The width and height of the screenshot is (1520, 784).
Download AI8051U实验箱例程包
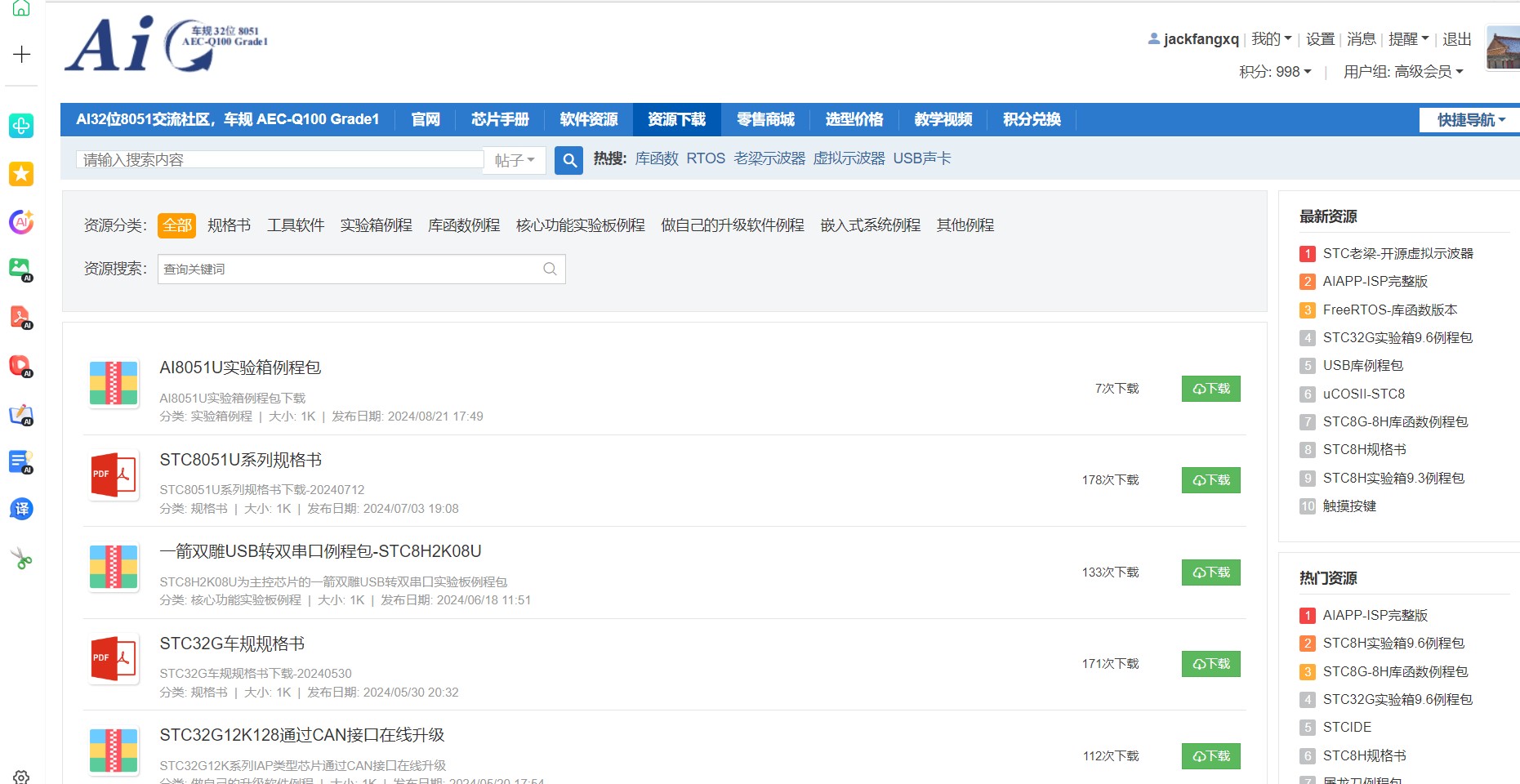[1211, 389]
